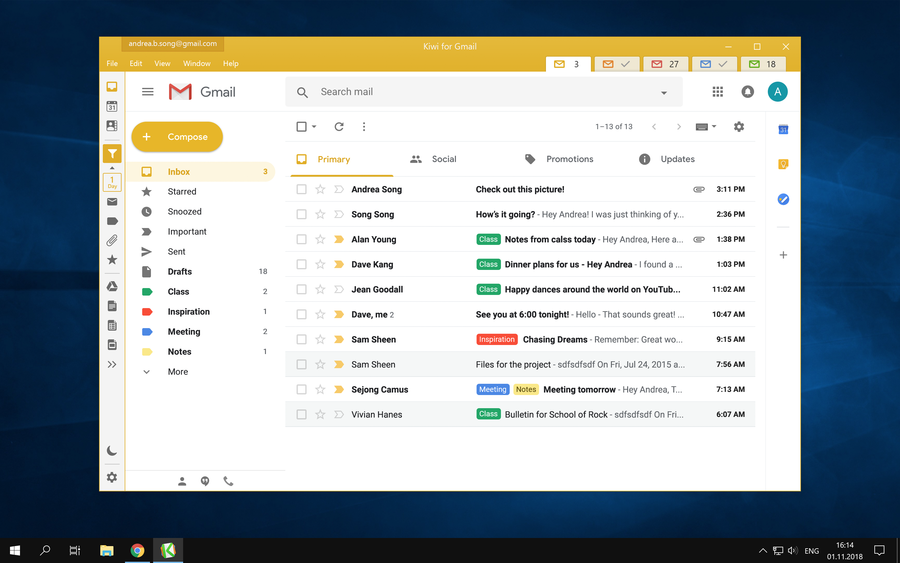
Task: Open the settings gear above the message list
Action: (x=739, y=127)
